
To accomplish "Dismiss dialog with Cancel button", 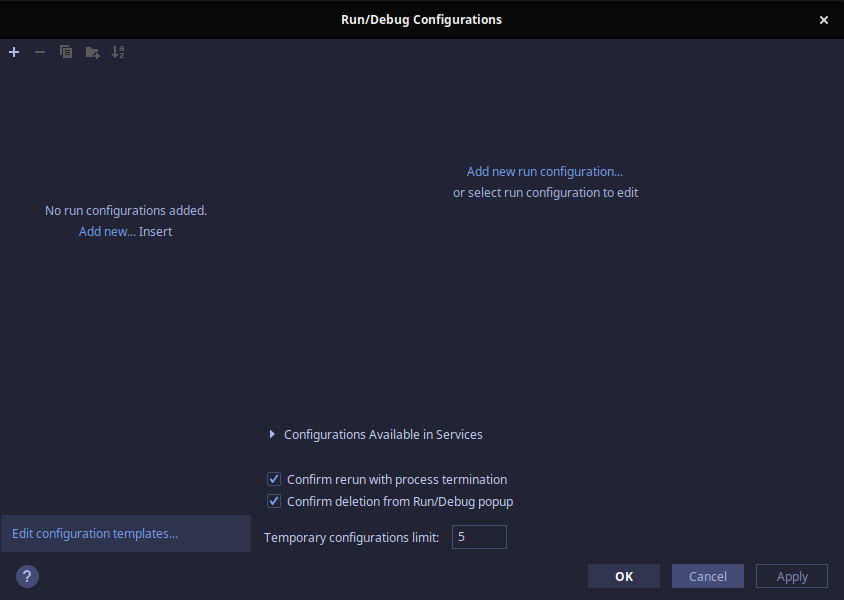I will [x=708, y=576].
